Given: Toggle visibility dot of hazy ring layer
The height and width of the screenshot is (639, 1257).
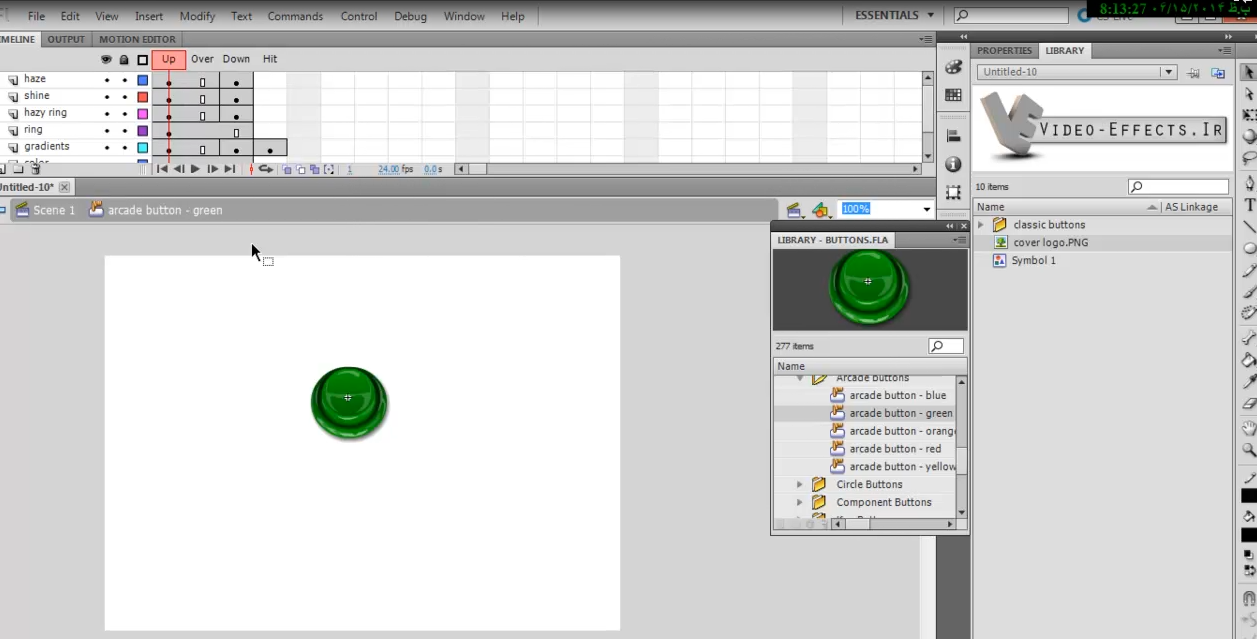Looking at the screenshot, I should coord(107,114).
